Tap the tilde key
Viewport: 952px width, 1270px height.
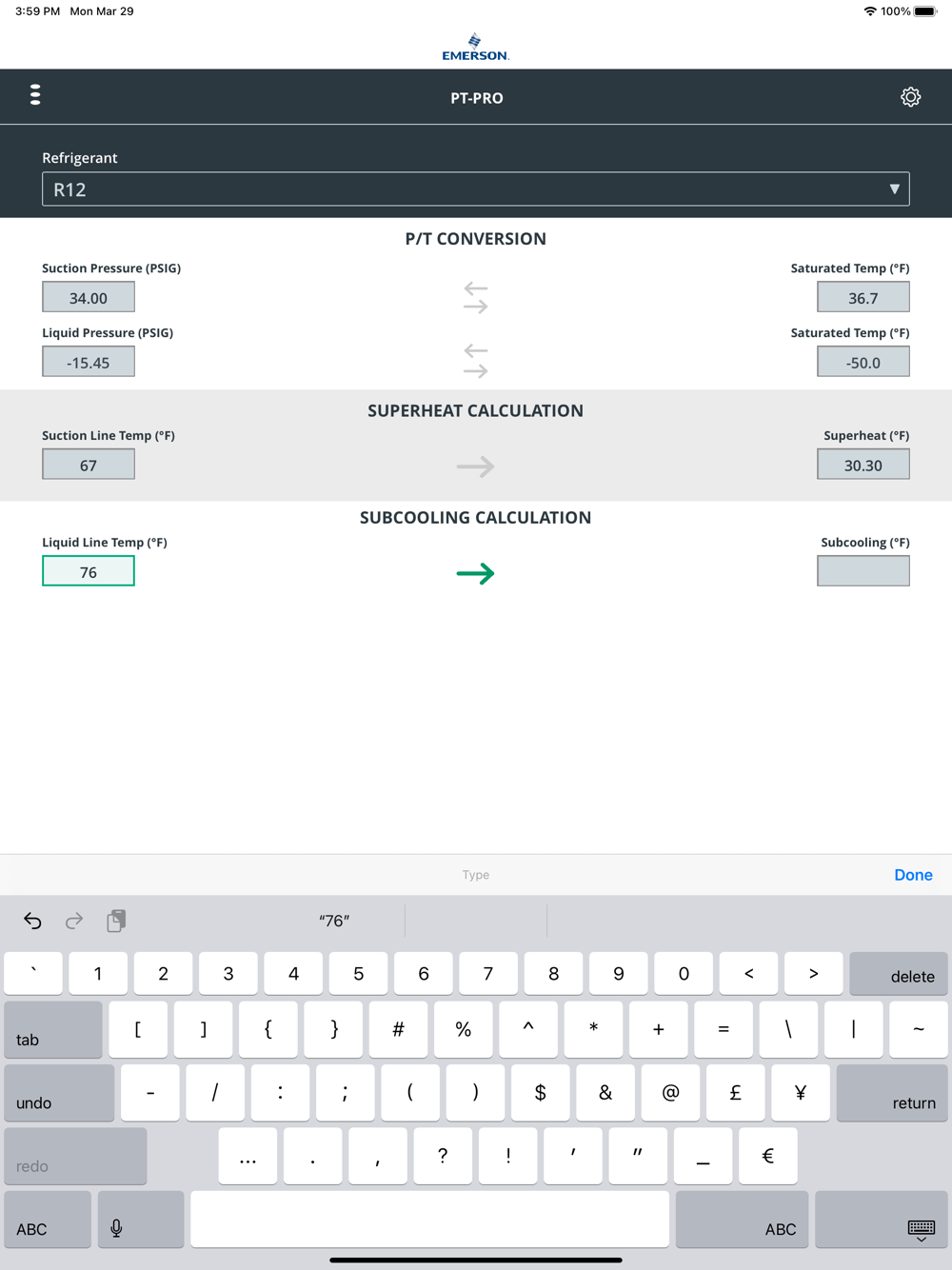pyautogui.click(x=919, y=1030)
